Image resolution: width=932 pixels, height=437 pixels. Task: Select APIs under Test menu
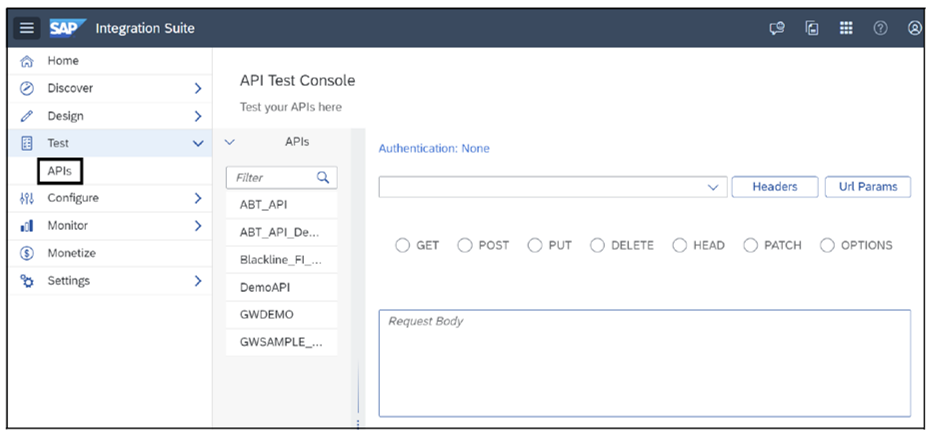click(59, 171)
